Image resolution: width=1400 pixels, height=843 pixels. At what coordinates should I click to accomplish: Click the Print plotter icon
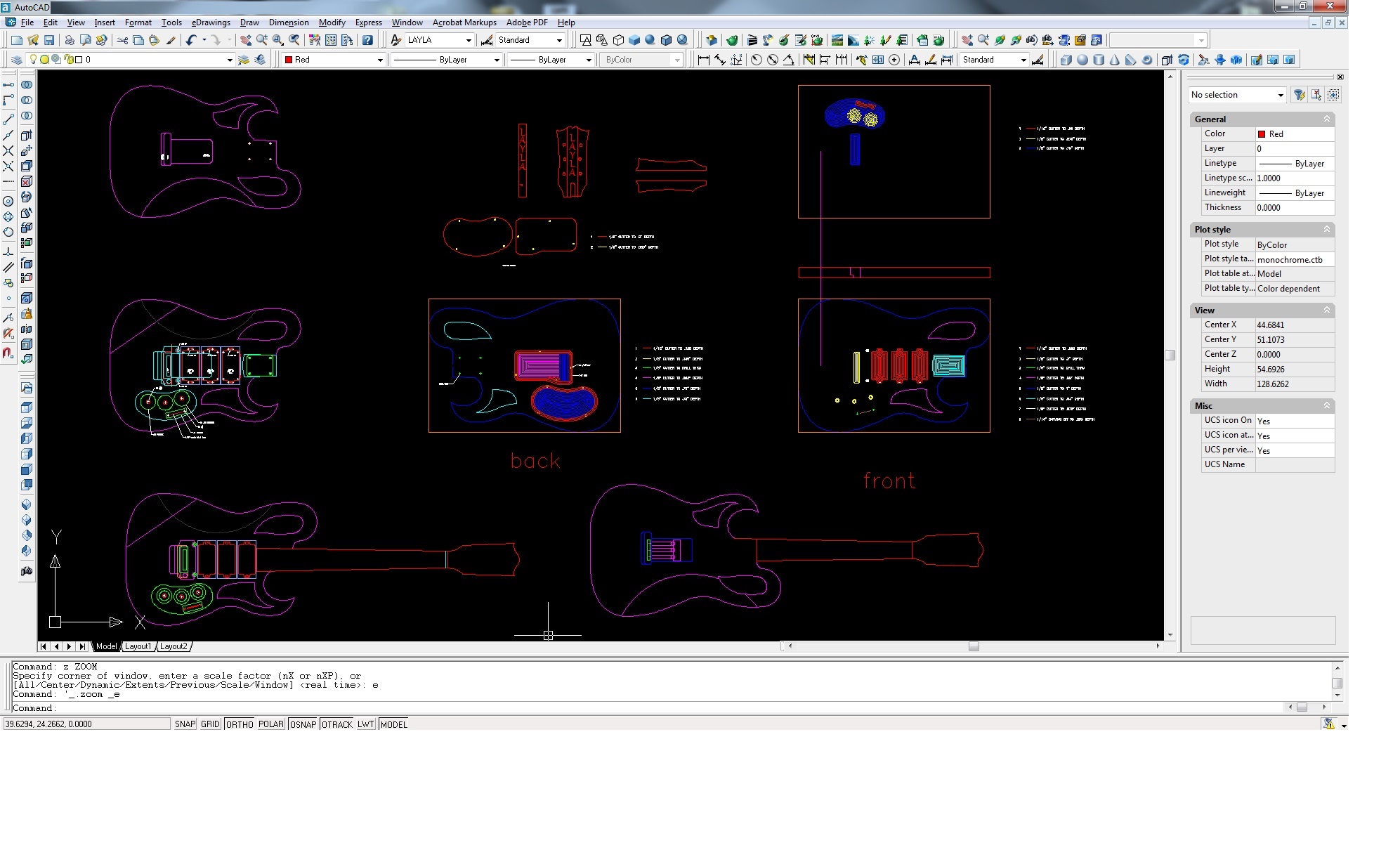pyautogui.click(x=69, y=40)
